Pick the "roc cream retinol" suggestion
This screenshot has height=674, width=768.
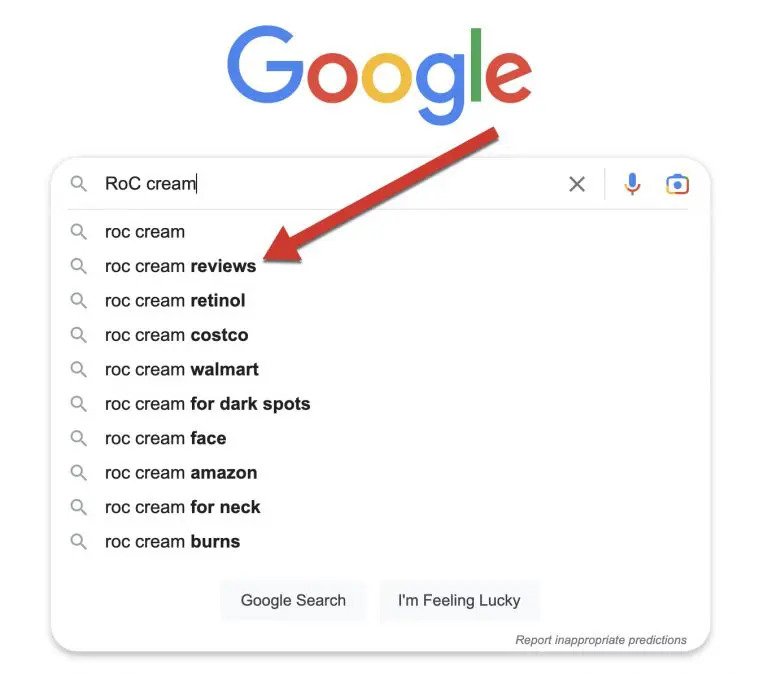pyautogui.click(x=175, y=301)
